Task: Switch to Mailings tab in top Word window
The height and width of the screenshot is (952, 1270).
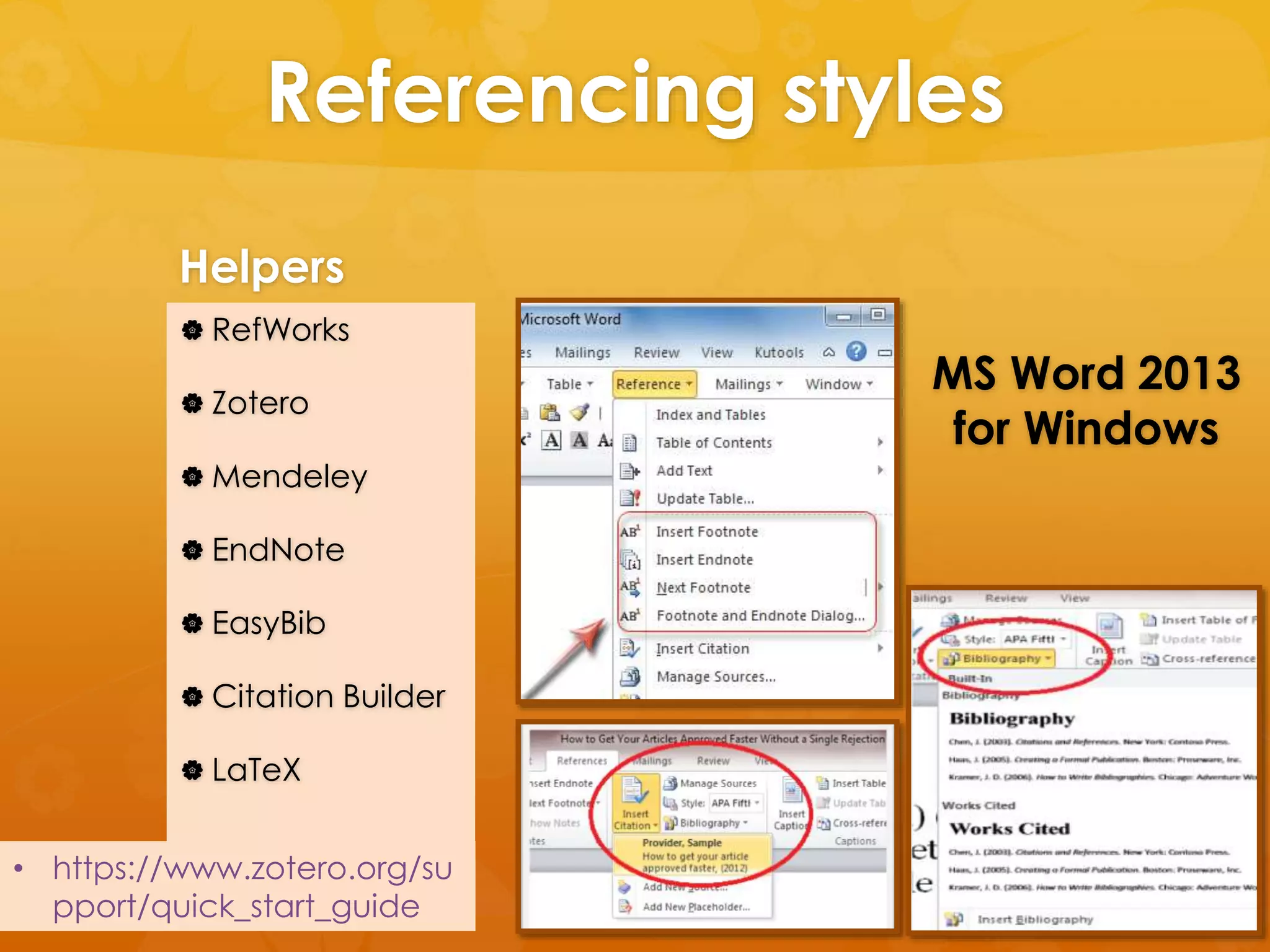Action: pyautogui.click(x=582, y=352)
